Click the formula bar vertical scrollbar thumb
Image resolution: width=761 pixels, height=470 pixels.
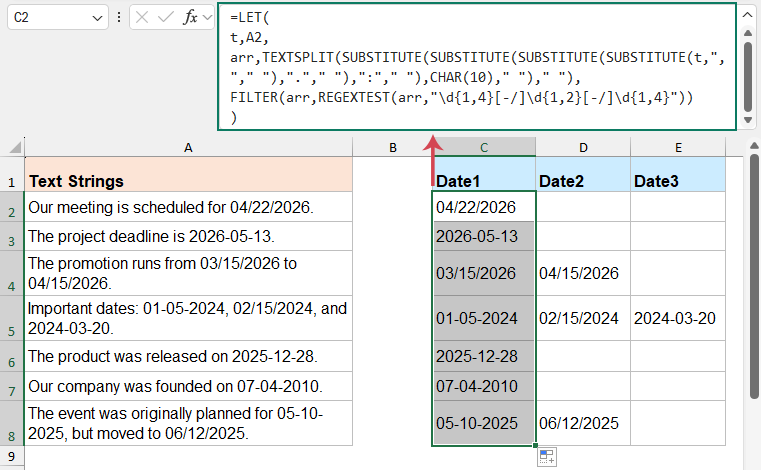[748, 77]
